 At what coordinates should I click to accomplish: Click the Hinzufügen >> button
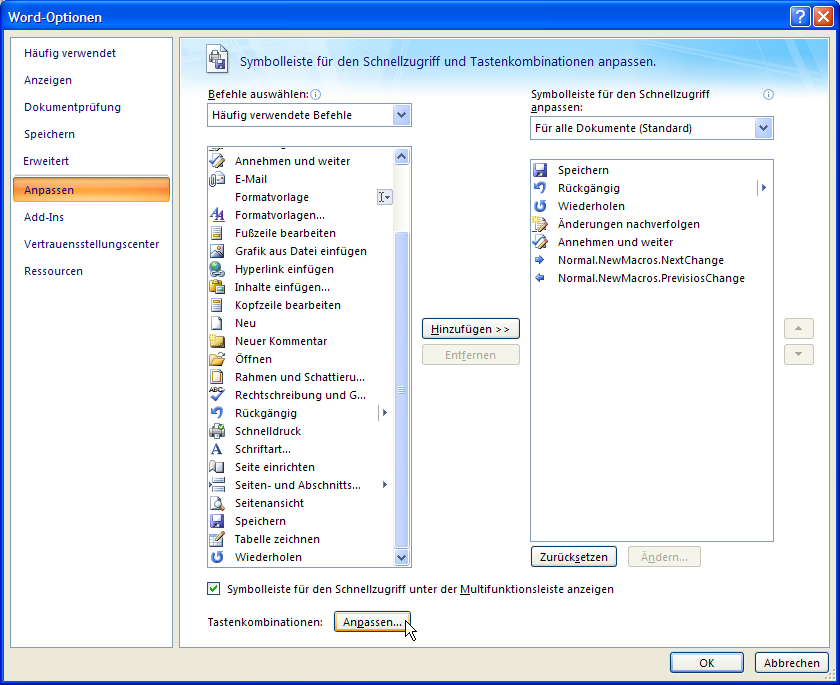(x=470, y=329)
